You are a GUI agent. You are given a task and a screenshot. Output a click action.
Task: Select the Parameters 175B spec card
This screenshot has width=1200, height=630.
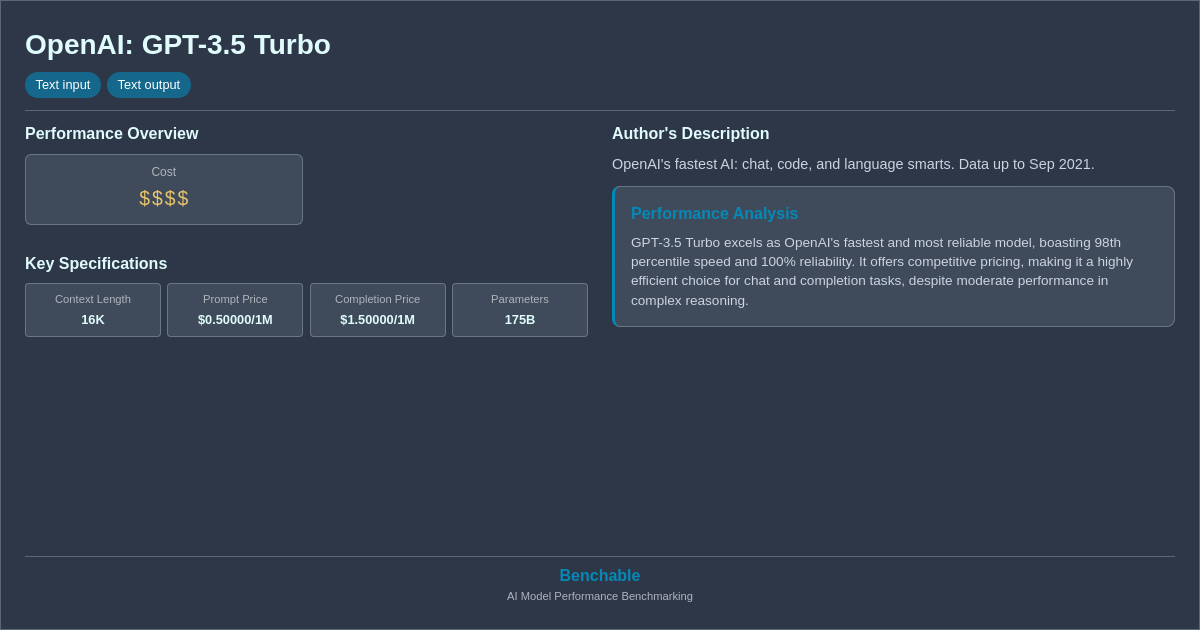coord(519,310)
